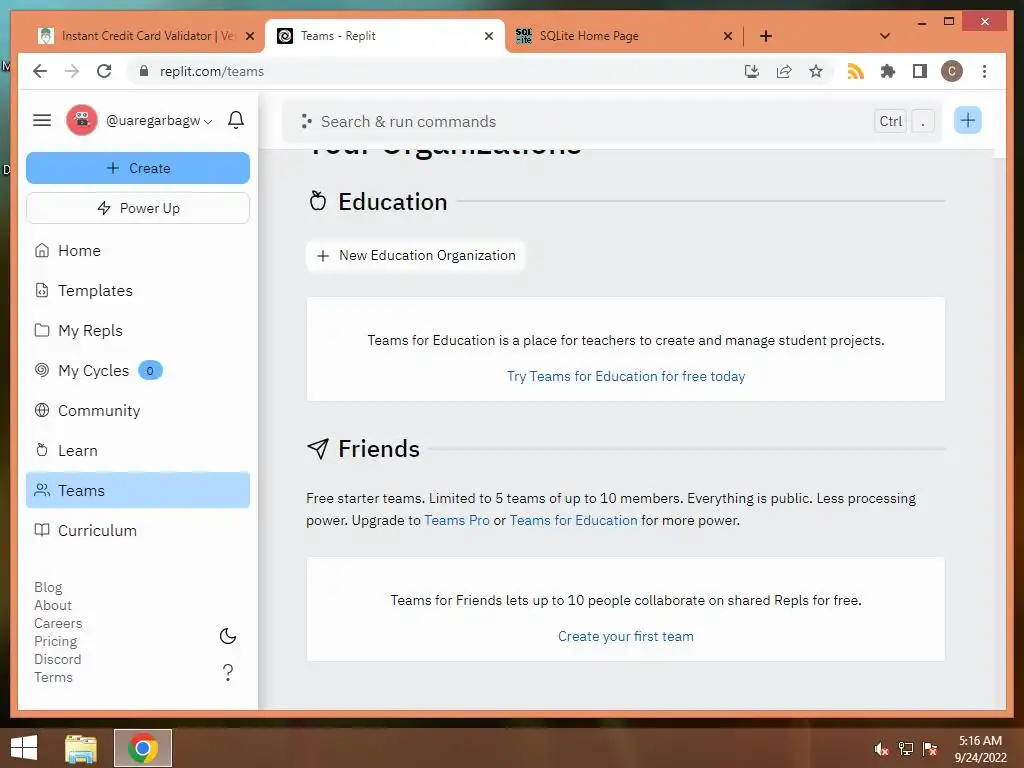Go forward in browser history

[x=72, y=71]
